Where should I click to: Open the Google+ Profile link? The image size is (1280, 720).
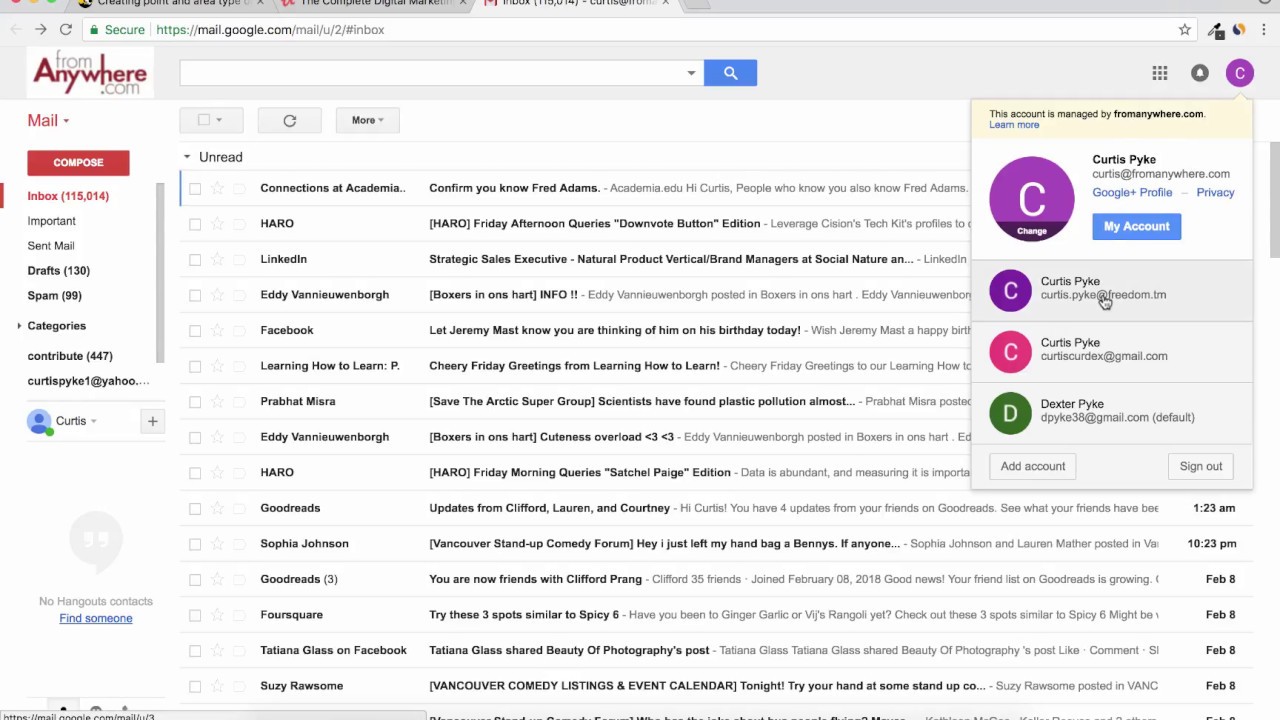tap(1132, 193)
